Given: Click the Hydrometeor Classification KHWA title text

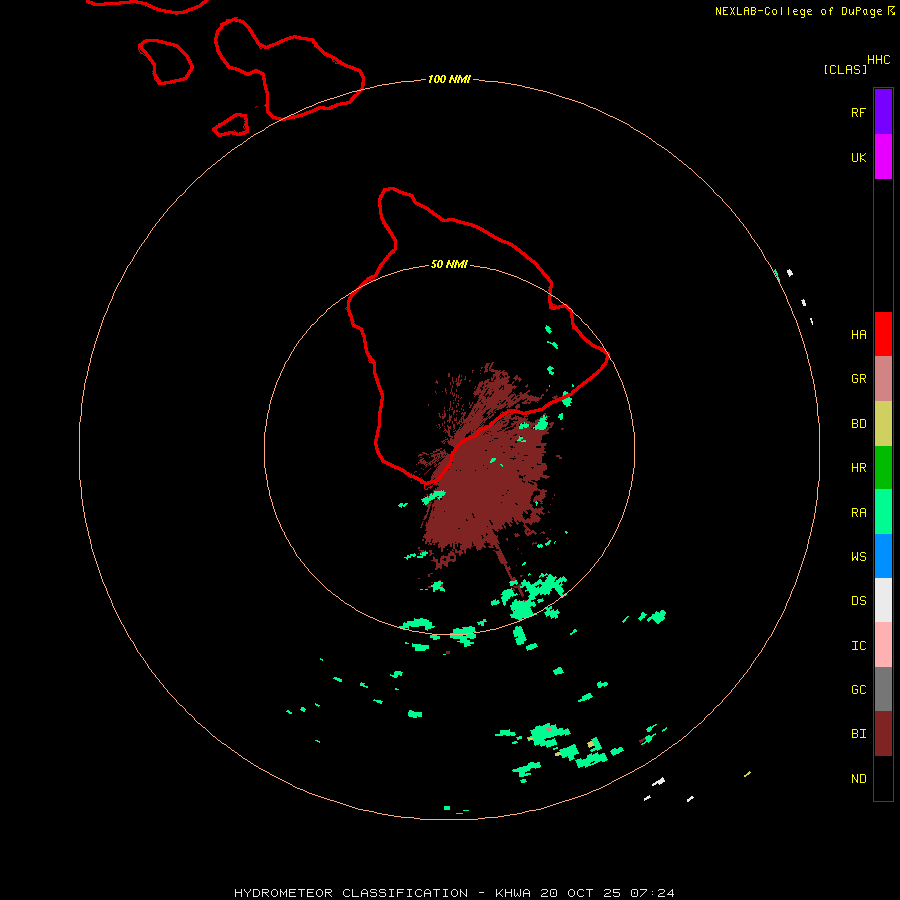Looking at the screenshot, I should pyautogui.click(x=454, y=893).
